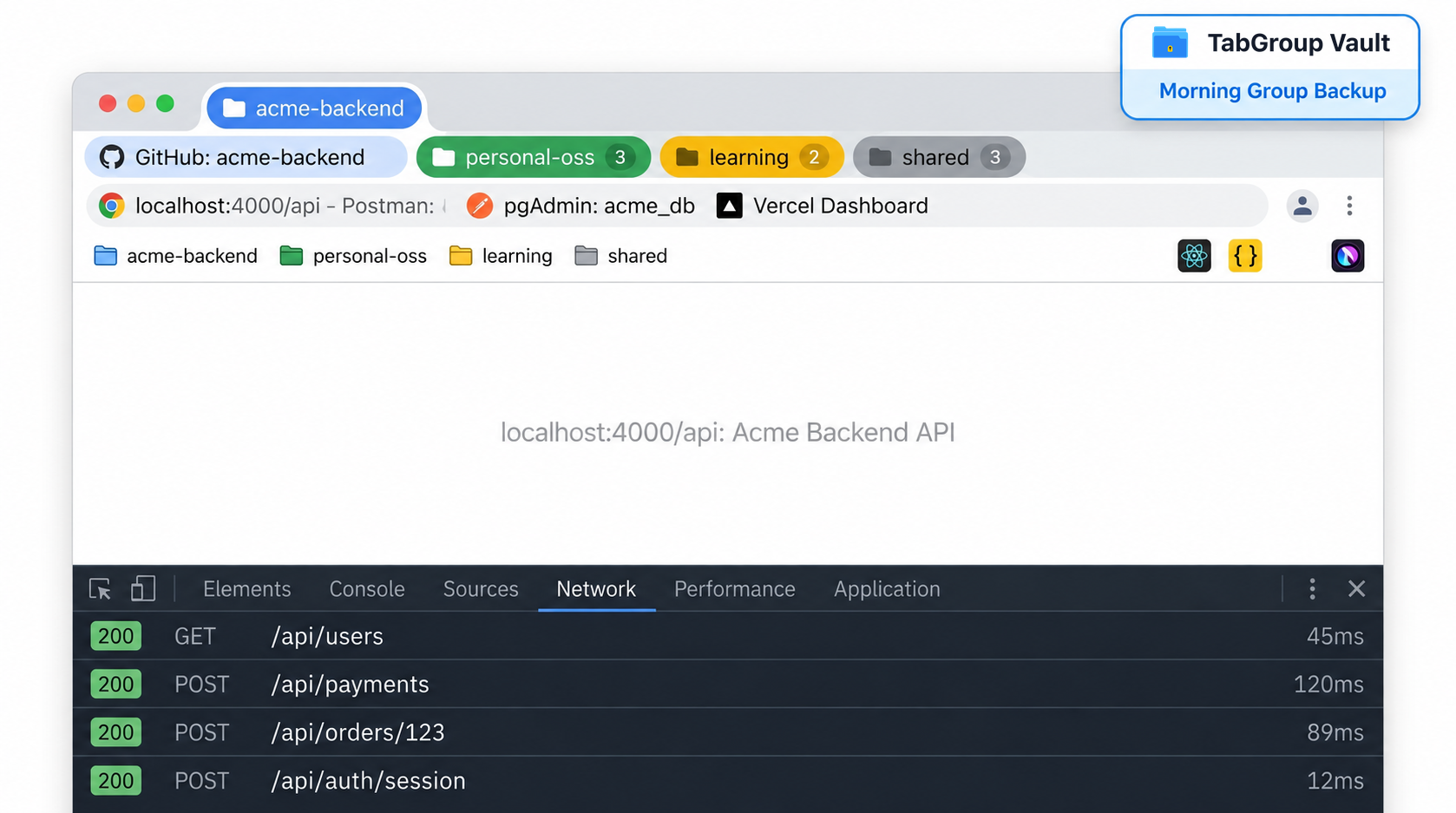Viewport: 1456px width, 813px height.
Task: Click the yellow curly braces extension icon
Action: coord(1245,256)
